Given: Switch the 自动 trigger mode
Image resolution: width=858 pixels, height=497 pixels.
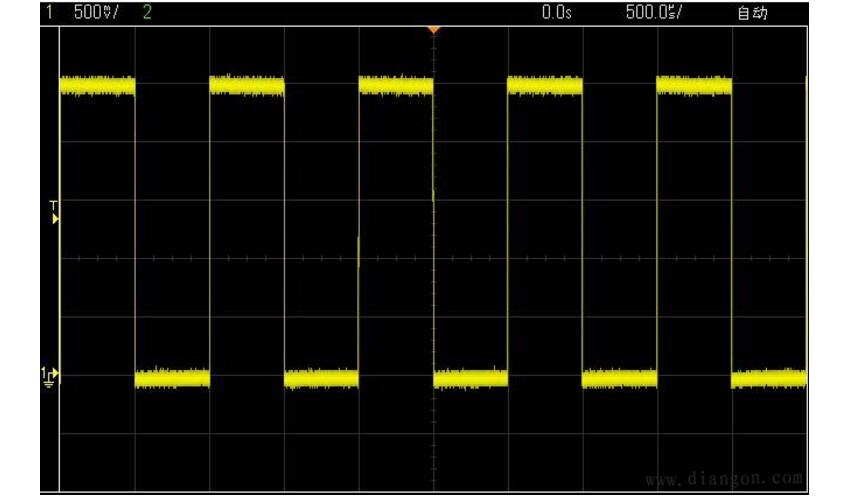Looking at the screenshot, I should pyautogui.click(x=752, y=12).
